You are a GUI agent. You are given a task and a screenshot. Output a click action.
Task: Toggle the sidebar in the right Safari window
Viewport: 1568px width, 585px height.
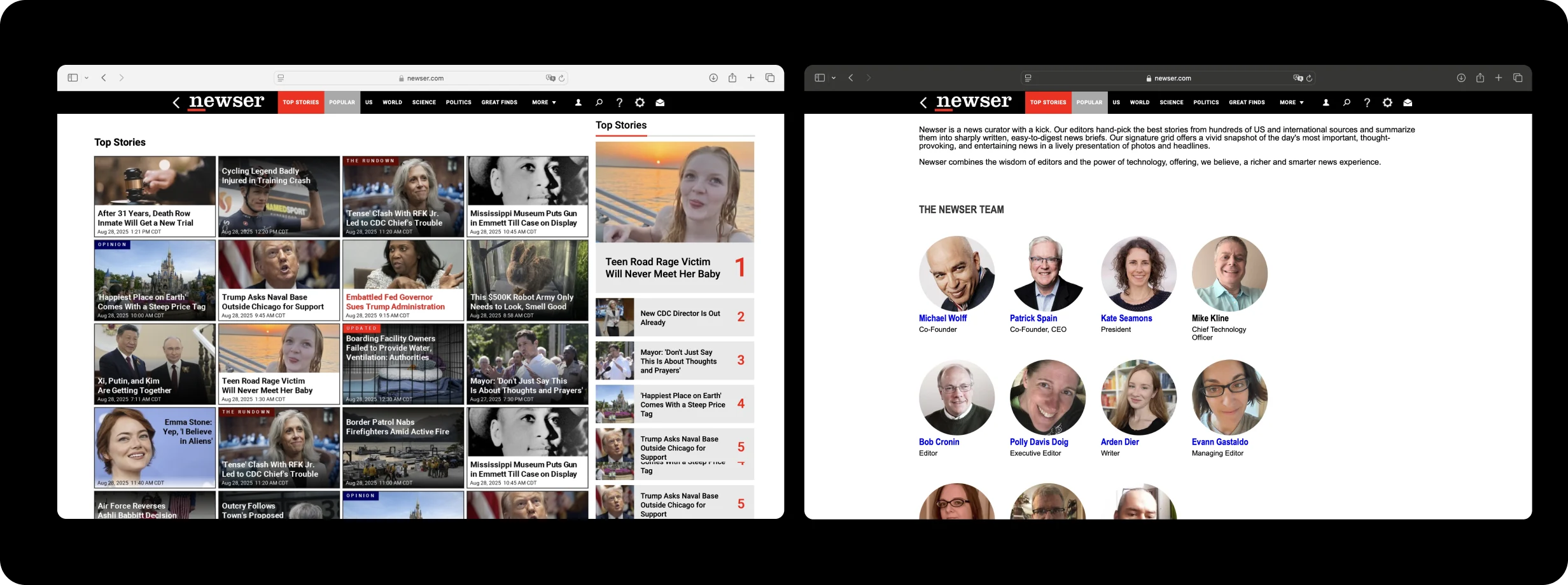[x=820, y=78]
